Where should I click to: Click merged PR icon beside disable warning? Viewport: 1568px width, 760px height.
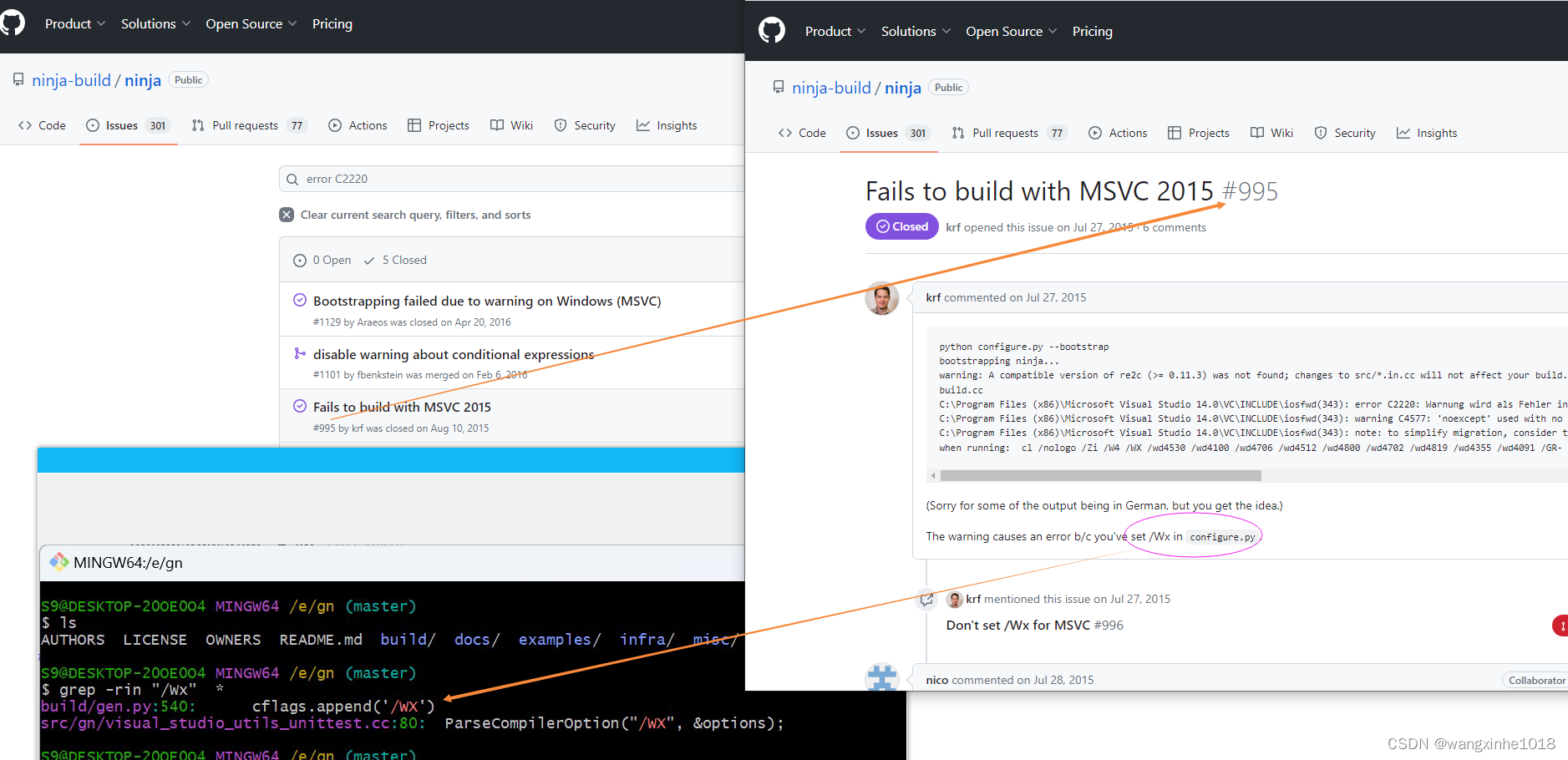tap(300, 353)
